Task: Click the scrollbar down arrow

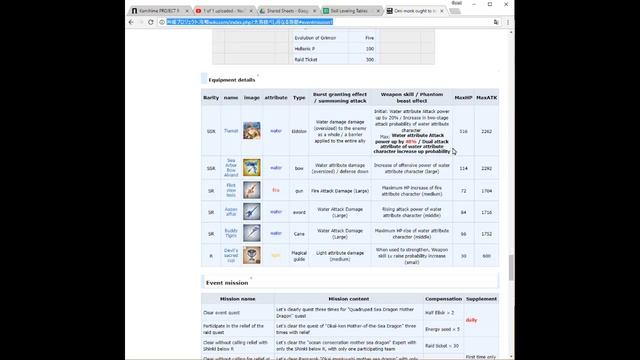Action: pyautogui.click(x=511, y=357)
